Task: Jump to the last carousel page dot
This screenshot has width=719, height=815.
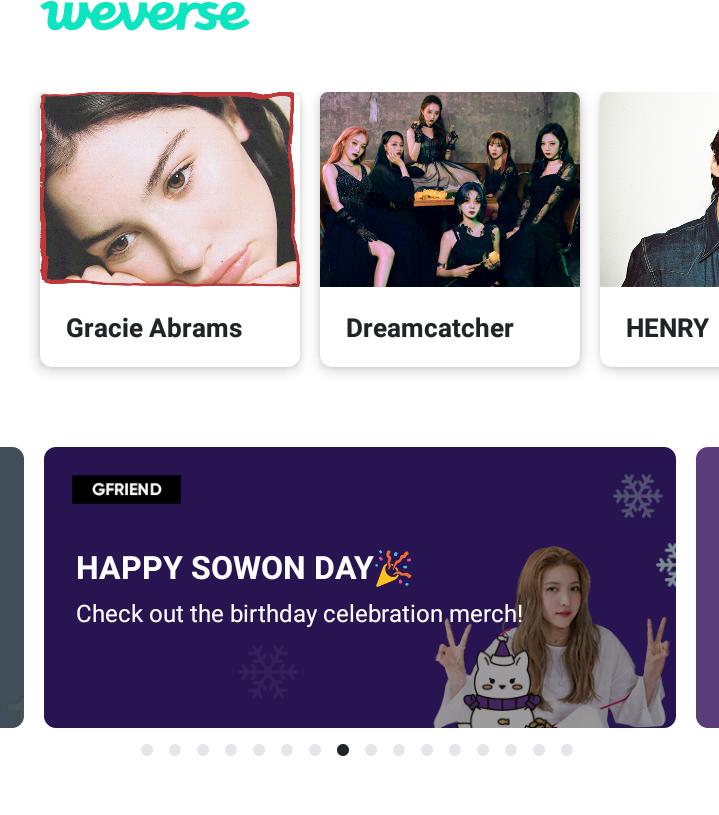Action: point(567,750)
